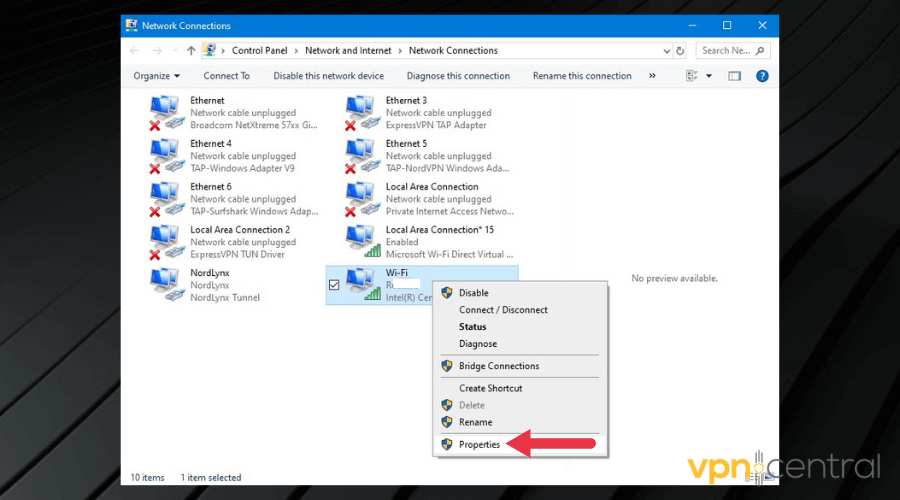Select the NordLynx tunnel adapter icon
The height and width of the screenshot is (500, 900).
click(166, 284)
